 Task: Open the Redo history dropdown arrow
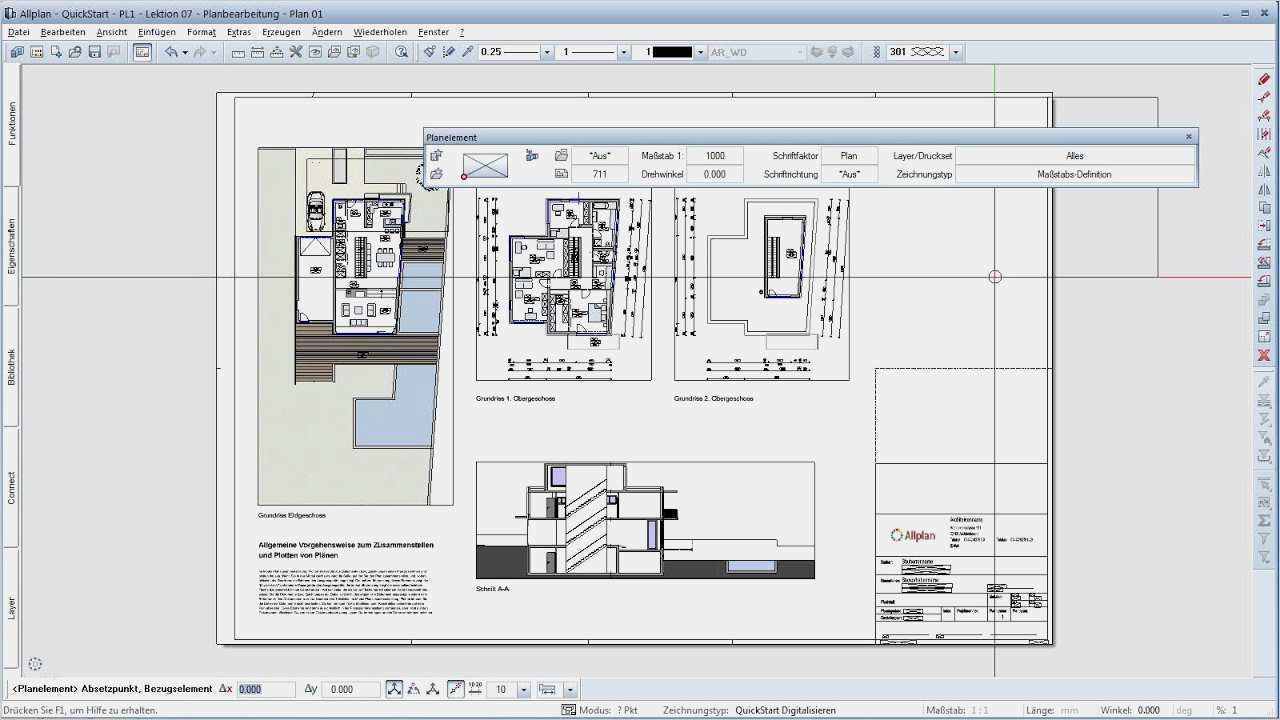[x=213, y=52]
